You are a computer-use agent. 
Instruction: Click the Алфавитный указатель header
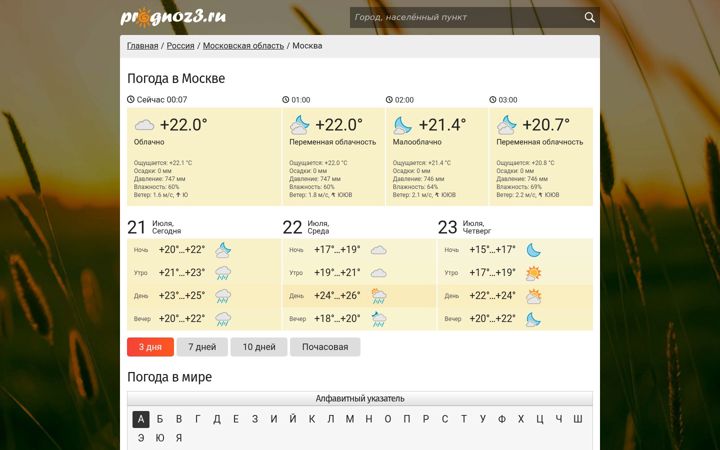point(360,399)
